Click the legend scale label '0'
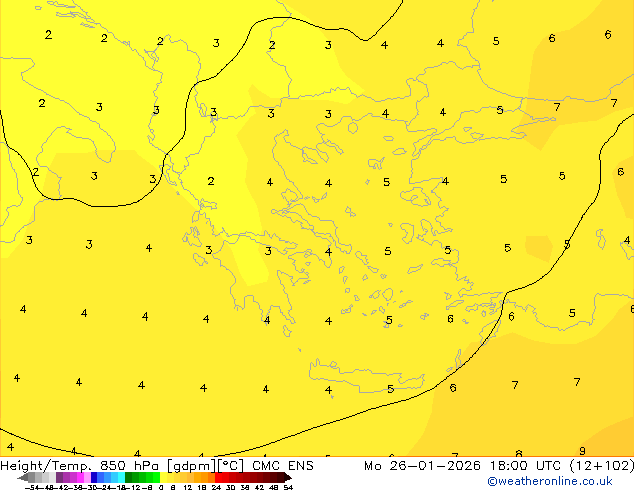Image resolution: width=634 pixels, height=490 pixels. (x=161, y=487)
